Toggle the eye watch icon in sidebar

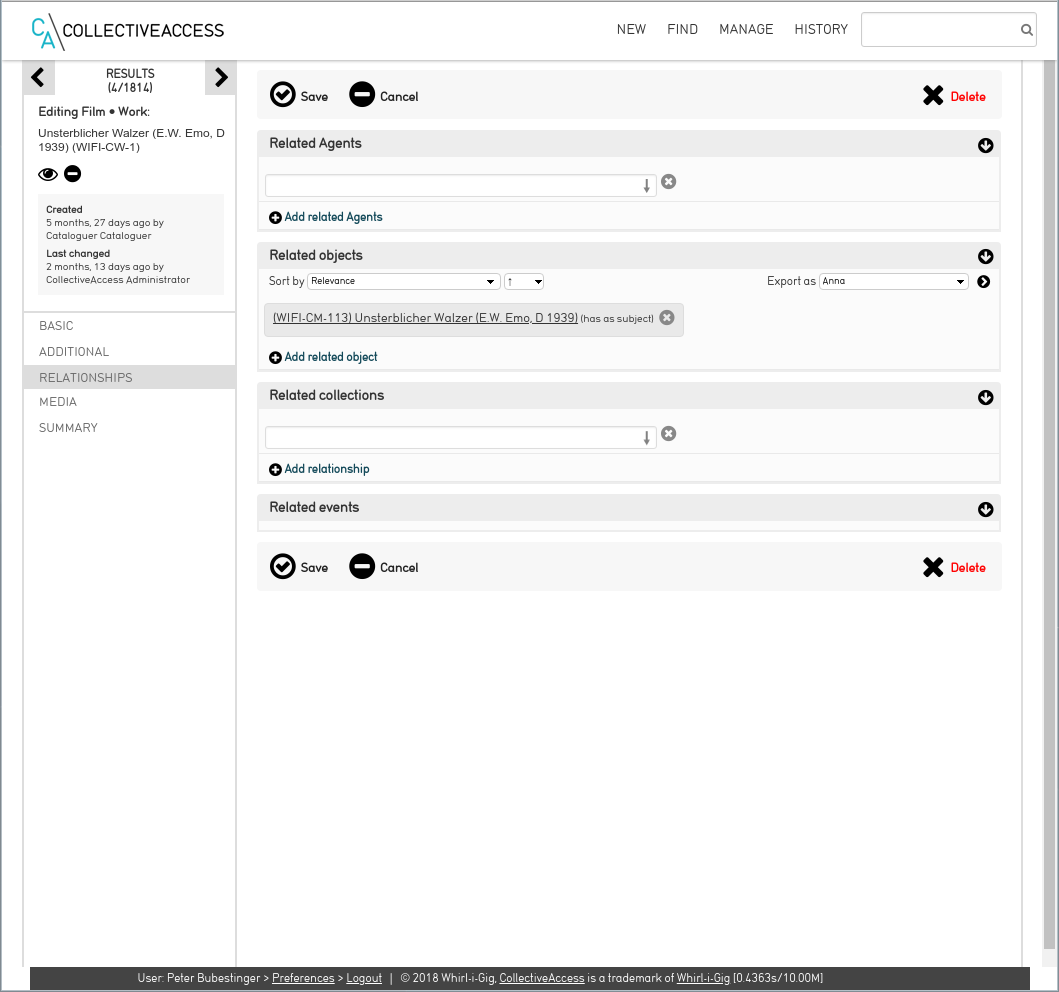[x=47, y=174]
